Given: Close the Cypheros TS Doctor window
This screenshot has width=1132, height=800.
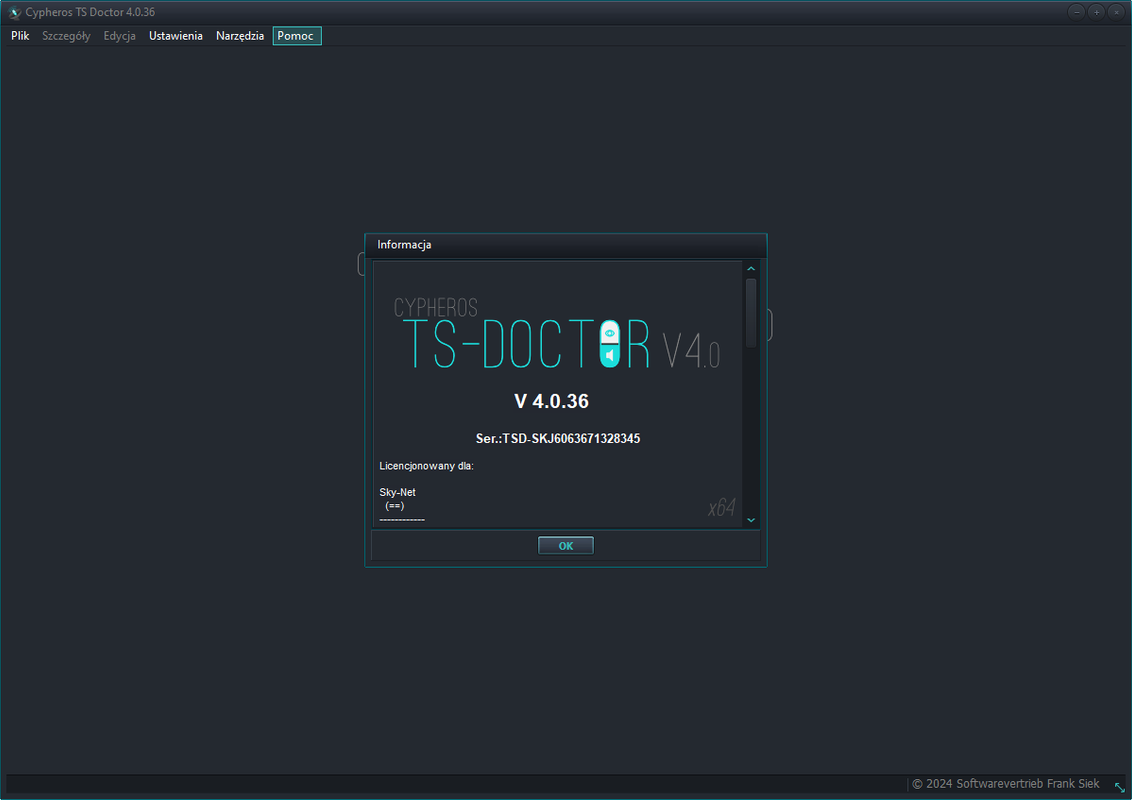Looking at the screenshot, I should [1116, 12].
